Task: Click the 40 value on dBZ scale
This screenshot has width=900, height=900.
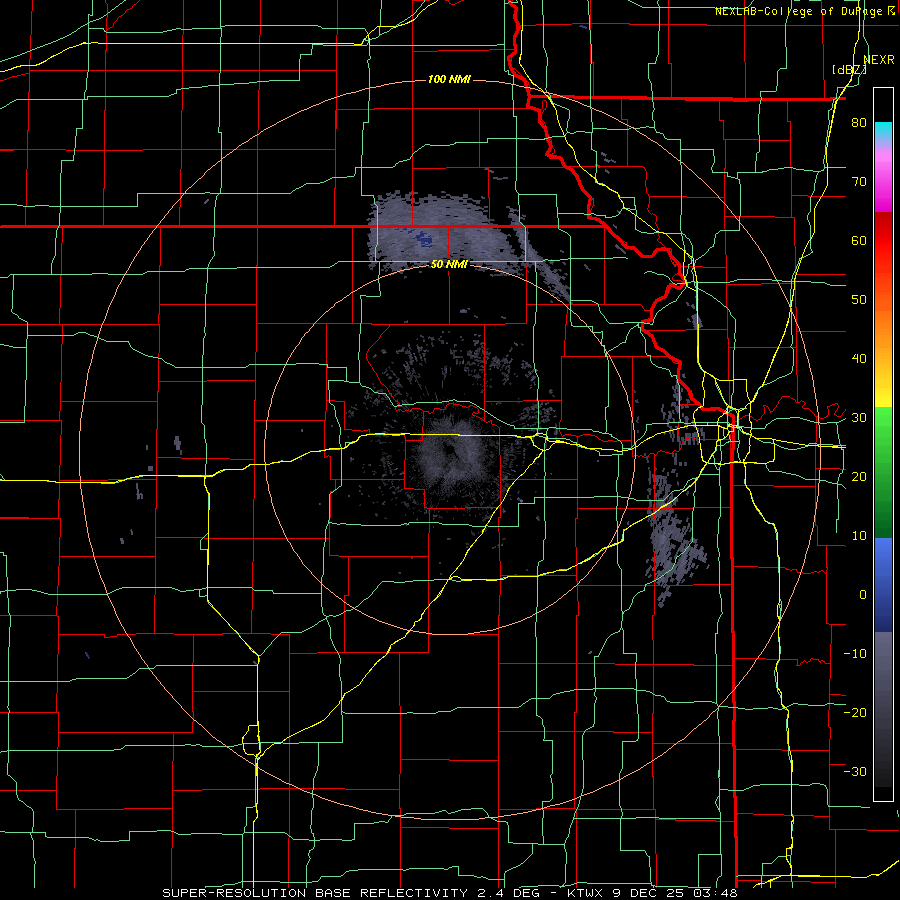Action: [859, 359]
